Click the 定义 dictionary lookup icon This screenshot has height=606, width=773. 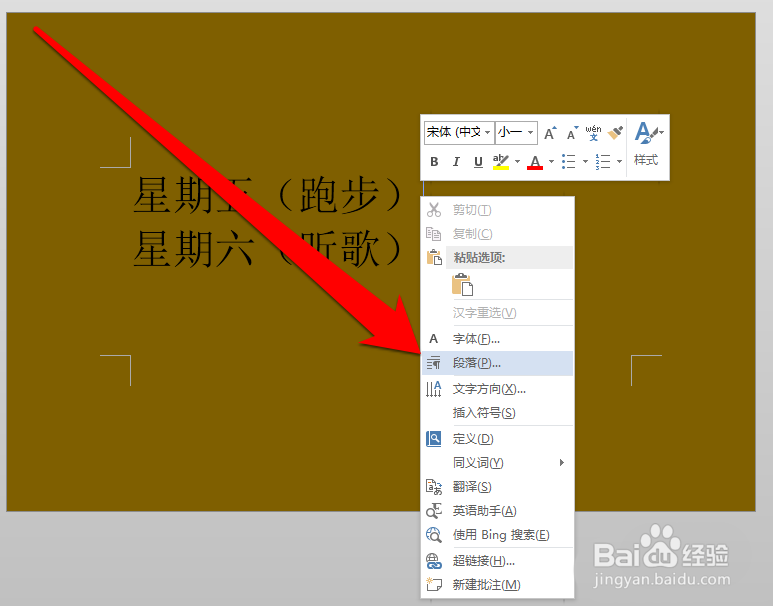(433, 438)
